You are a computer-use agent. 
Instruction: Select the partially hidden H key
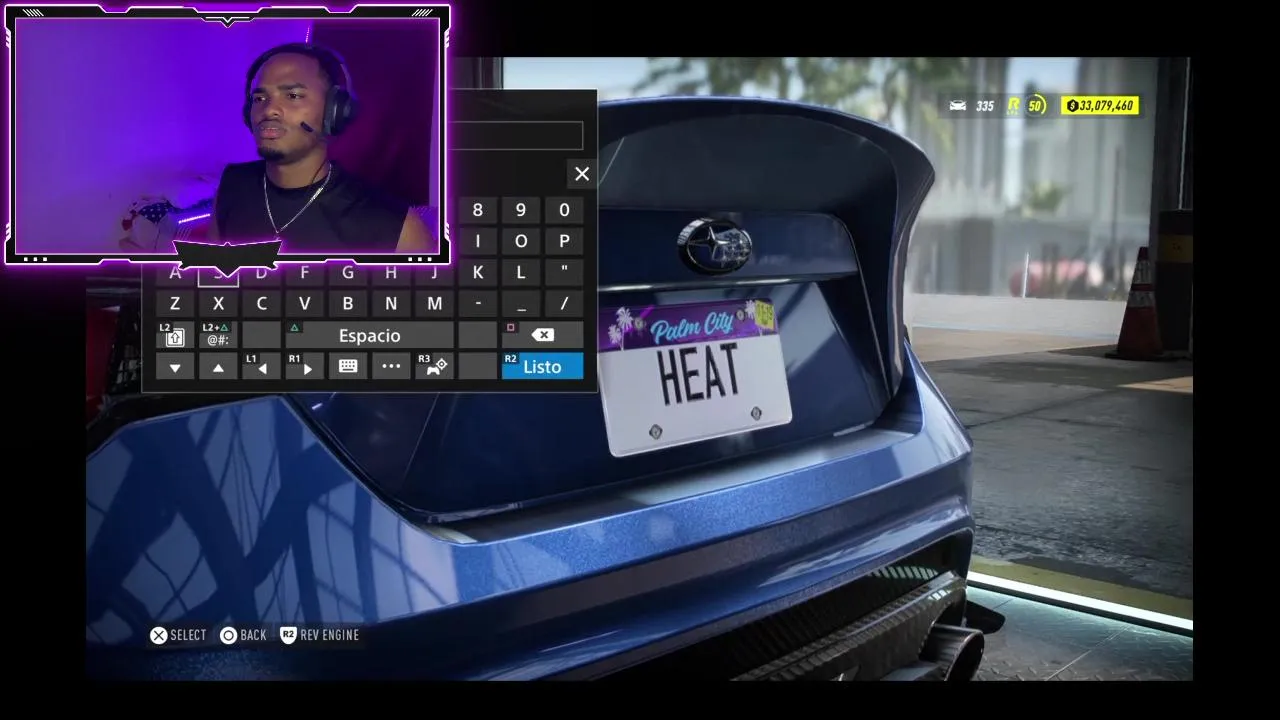click(391, 275)
